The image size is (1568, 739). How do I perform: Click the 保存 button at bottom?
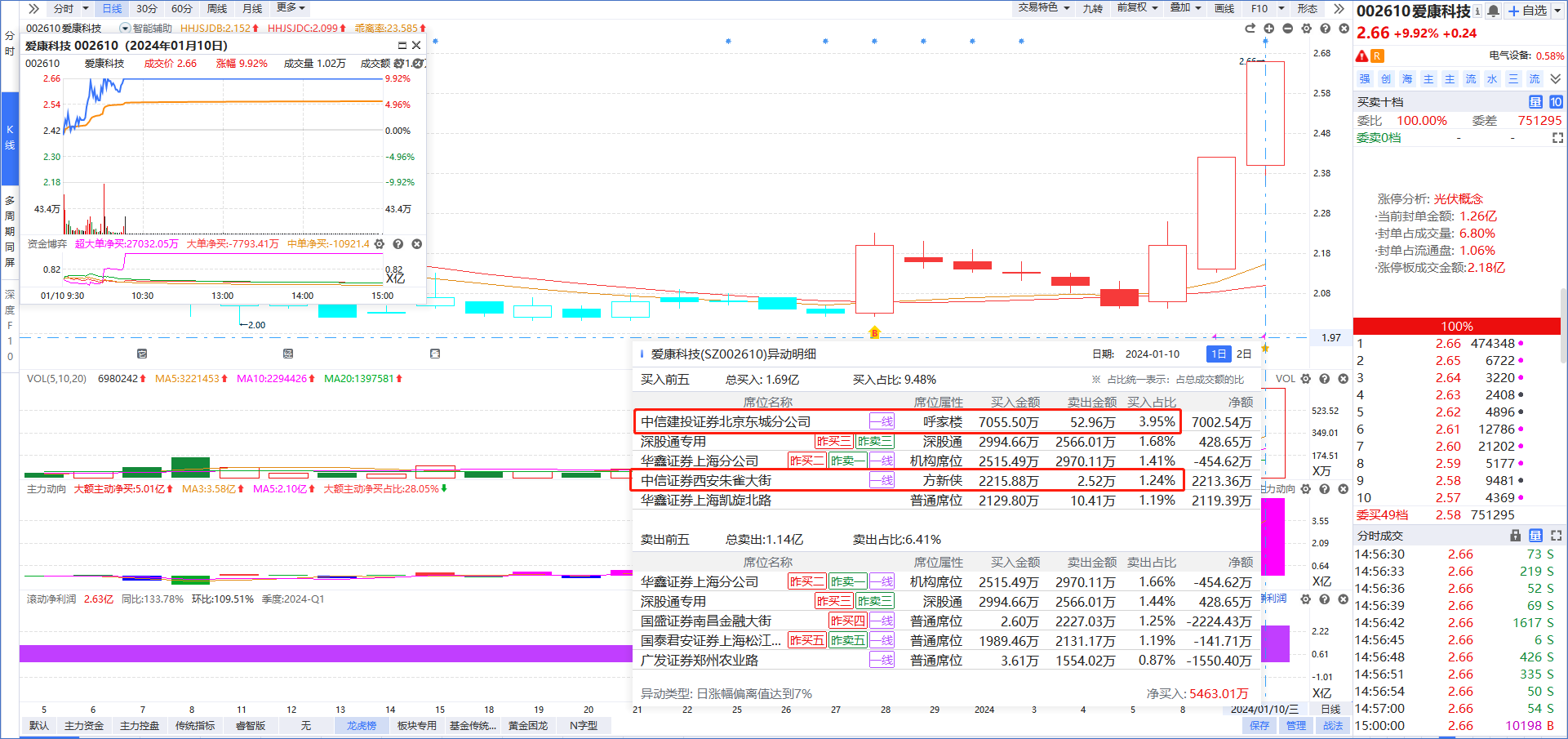pyautogui.click(x=1259, y=725)
